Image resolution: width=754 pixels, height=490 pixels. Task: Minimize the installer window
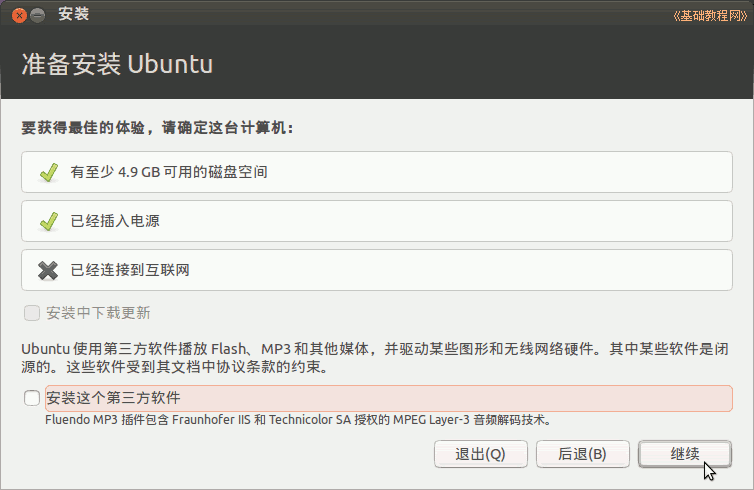(38, 15)
